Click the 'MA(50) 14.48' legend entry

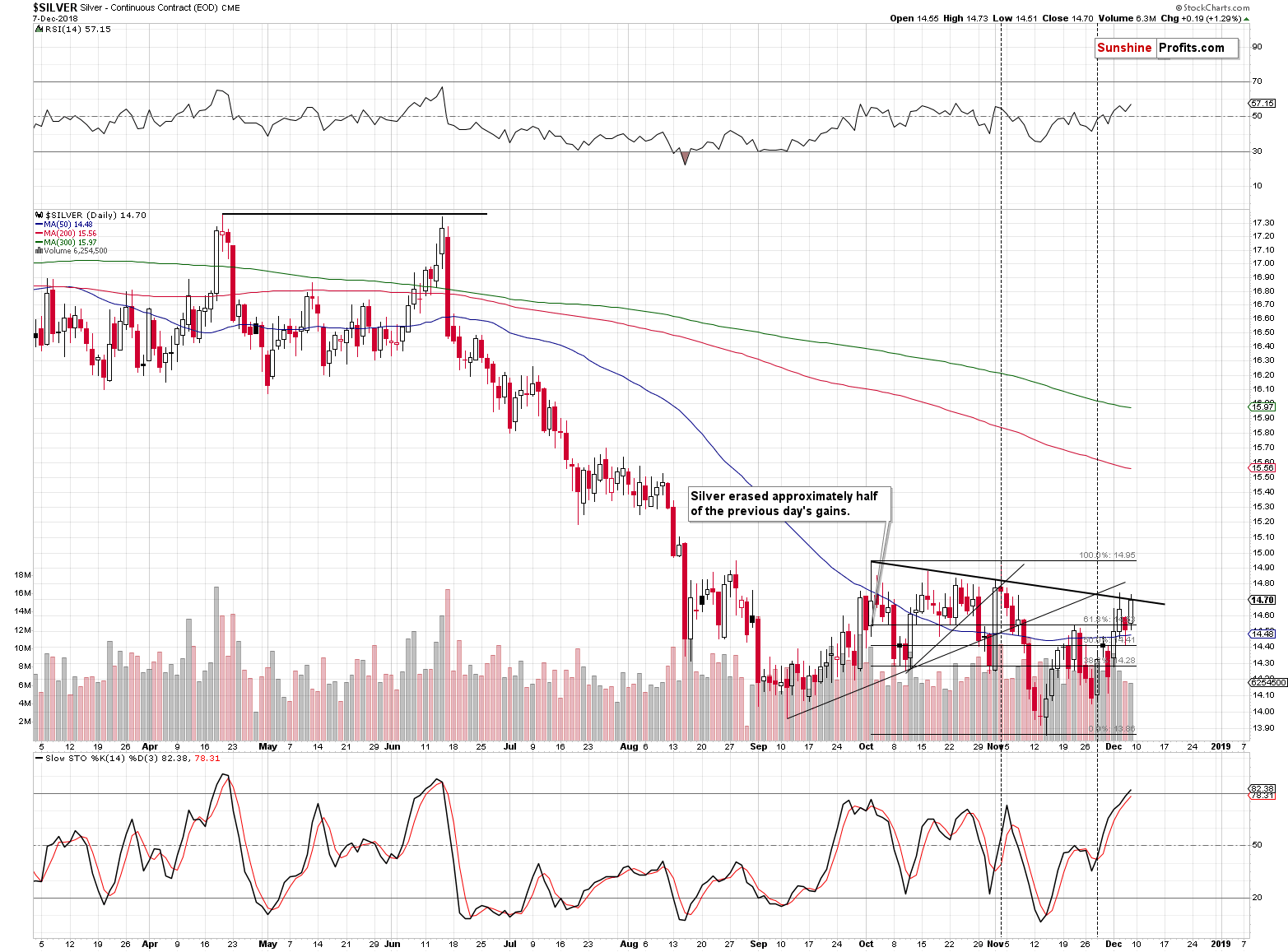tap(68, 224)
